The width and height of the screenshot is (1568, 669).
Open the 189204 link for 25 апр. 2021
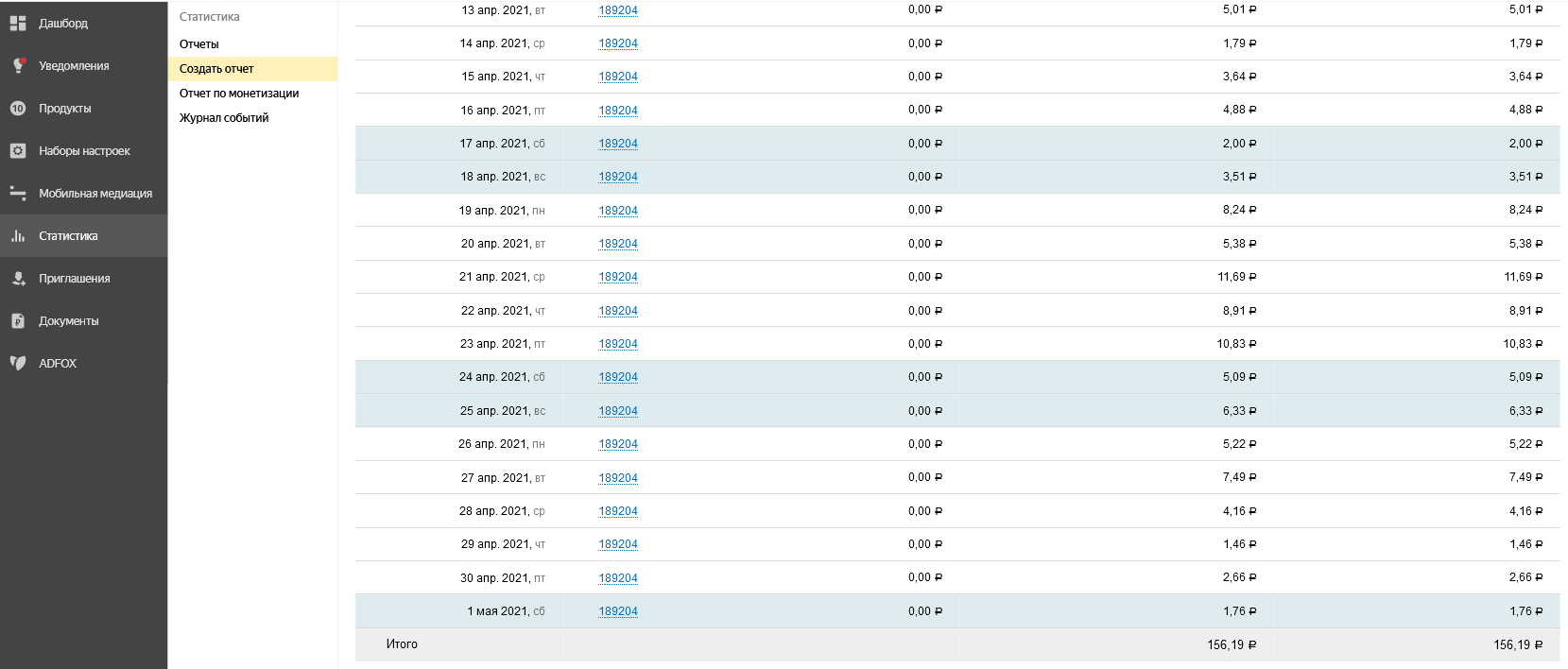point(618,411)
